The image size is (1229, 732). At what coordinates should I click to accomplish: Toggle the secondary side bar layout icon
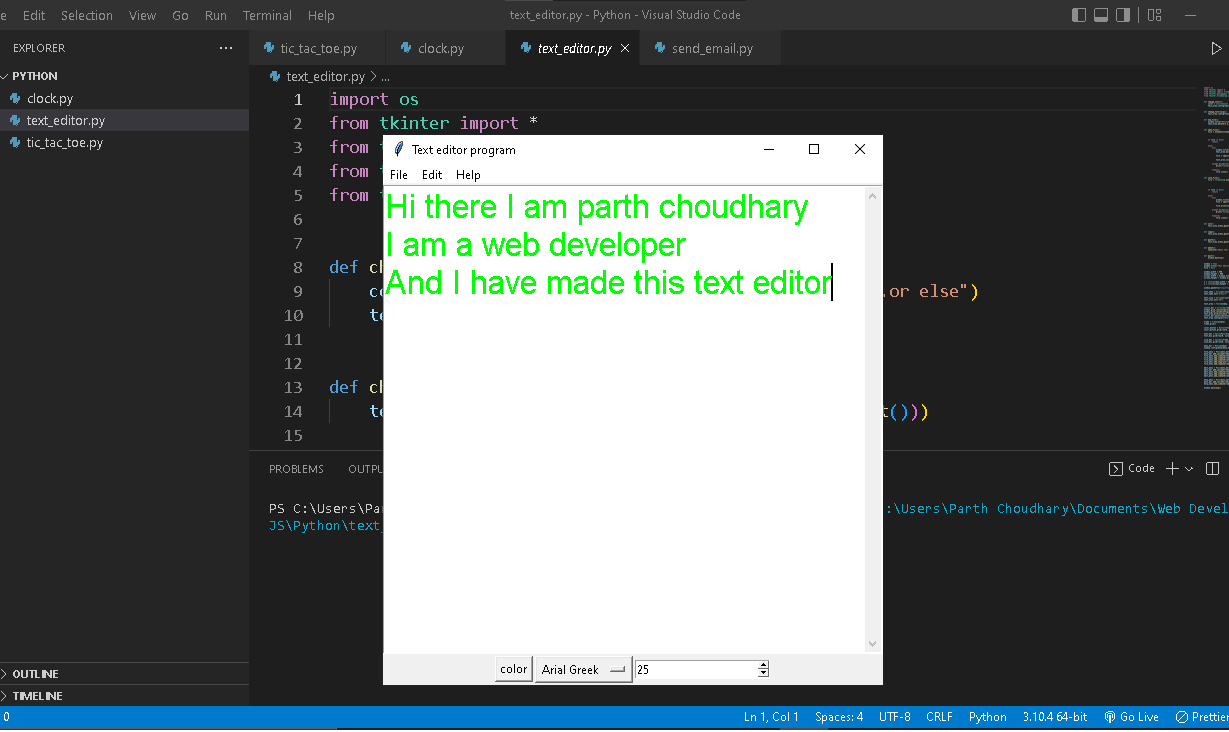coord(1123,15)
